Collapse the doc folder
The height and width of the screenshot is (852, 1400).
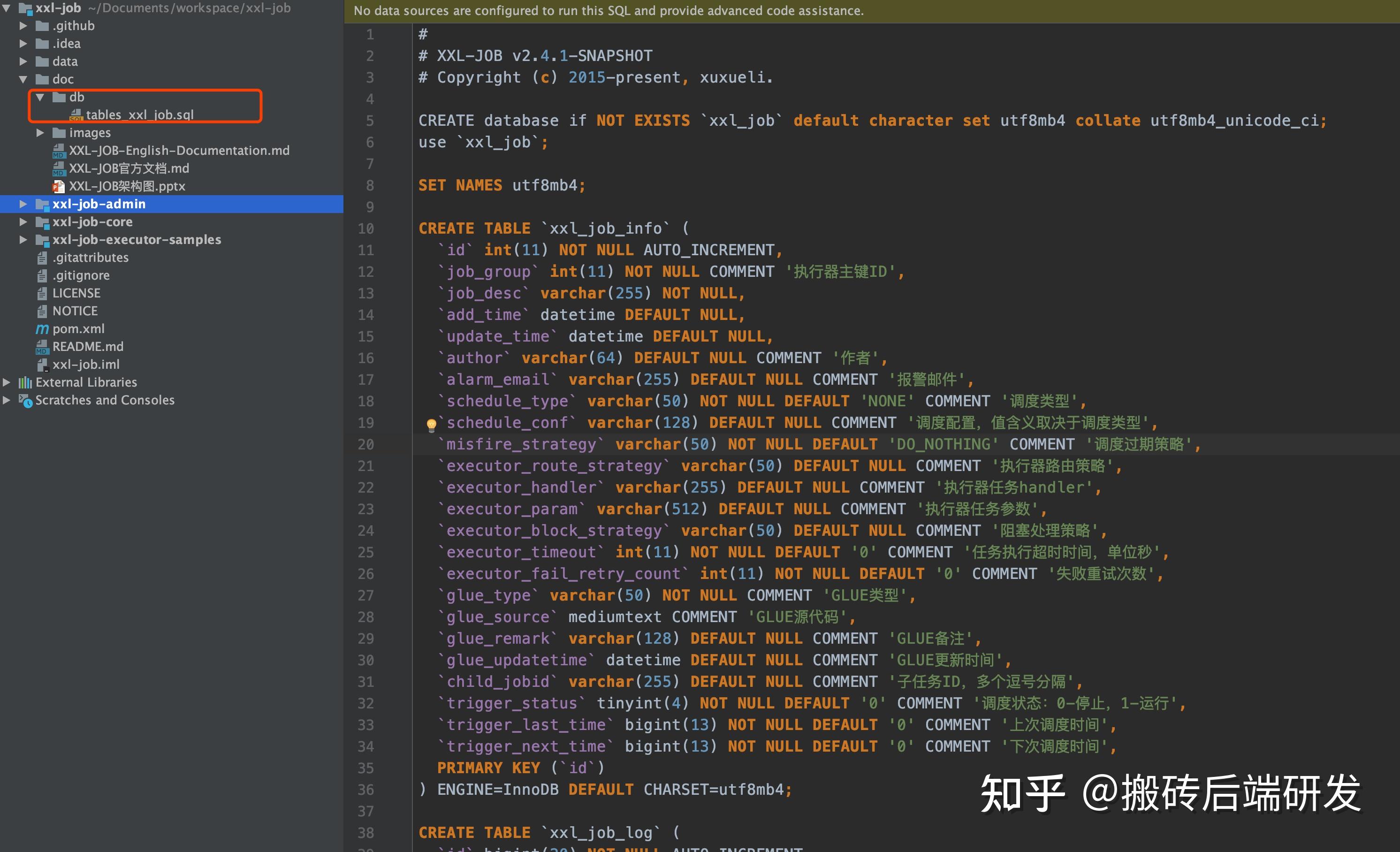23,79
